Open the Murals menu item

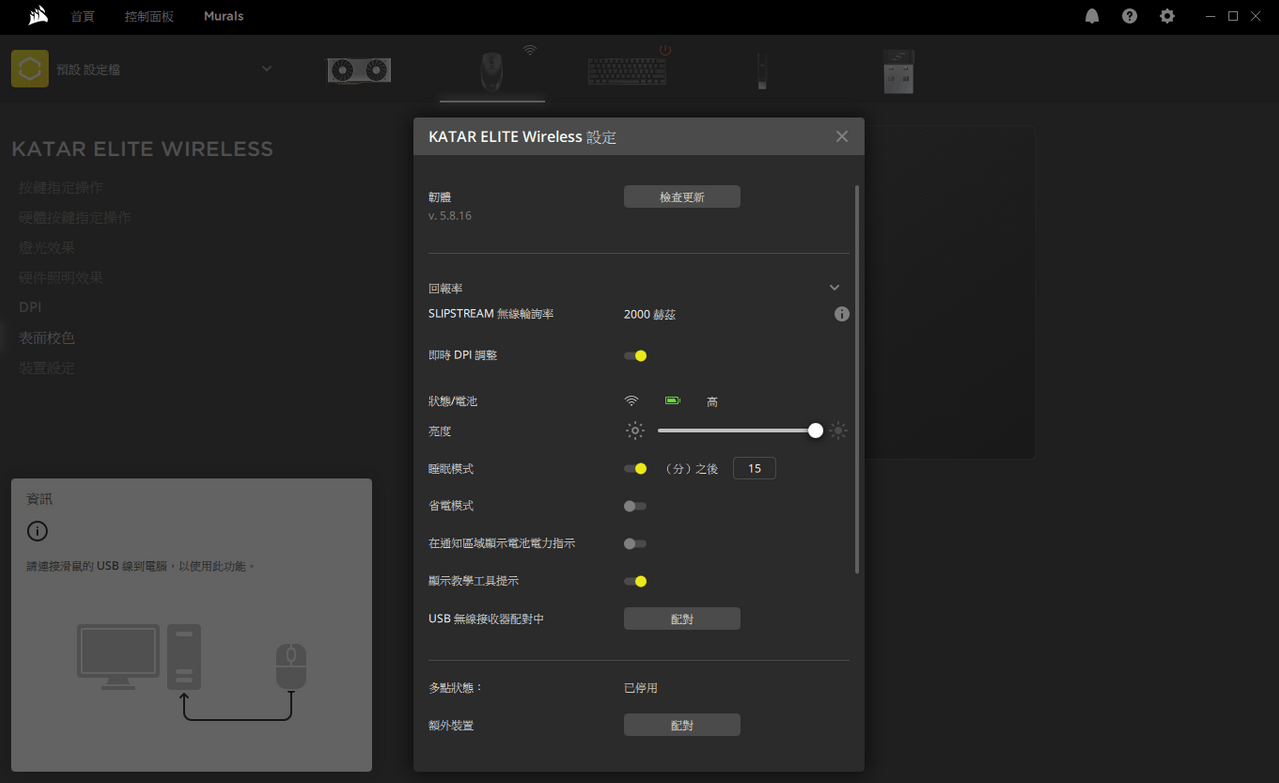click(223, 16)
